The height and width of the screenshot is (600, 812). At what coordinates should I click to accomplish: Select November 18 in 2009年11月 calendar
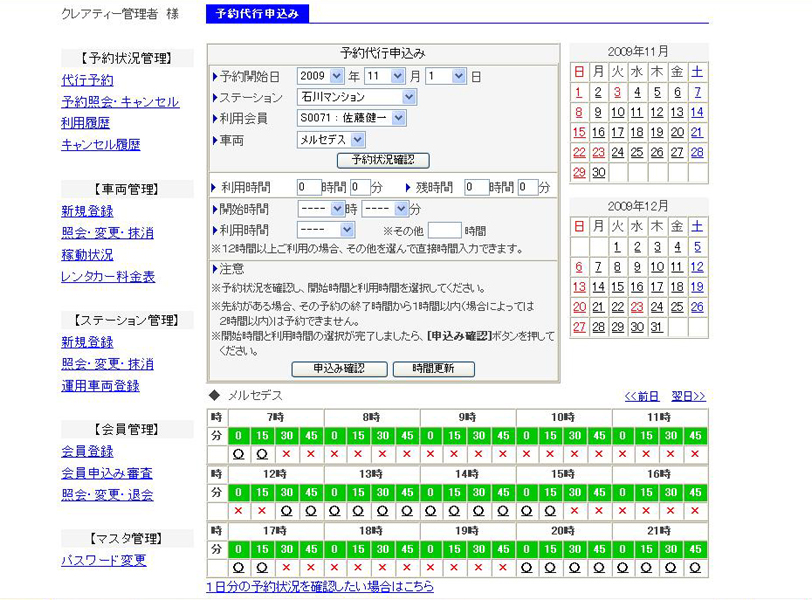pos(637,133)
